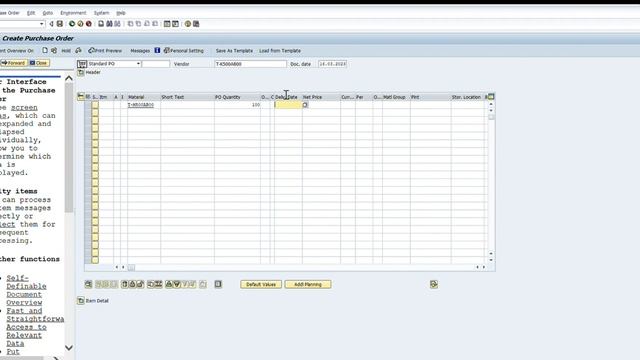This screenshot has height=360, width=640.
Task: Click the green Back icon
Action: click(x=72, y=24)
